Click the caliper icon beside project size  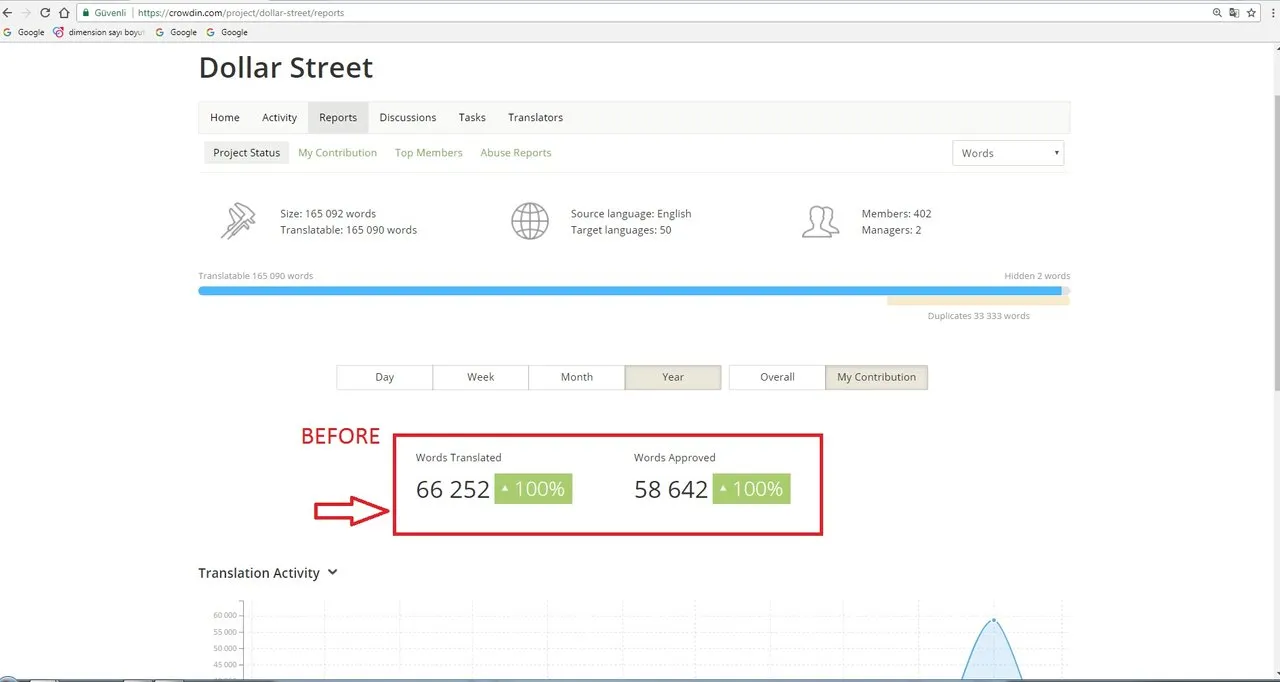click(x=238, y=221)
